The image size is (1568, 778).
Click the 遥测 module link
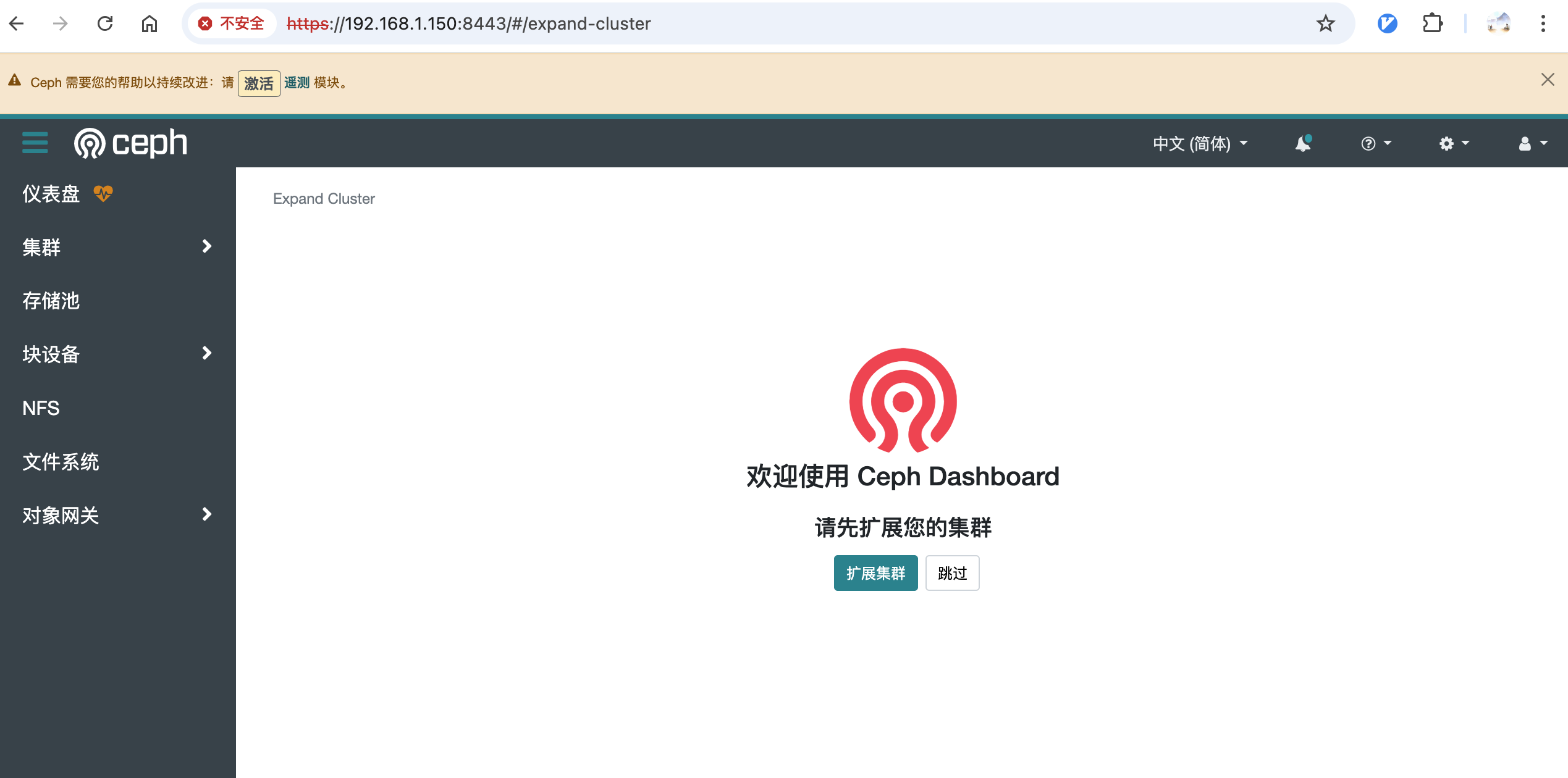coord(298,83)
